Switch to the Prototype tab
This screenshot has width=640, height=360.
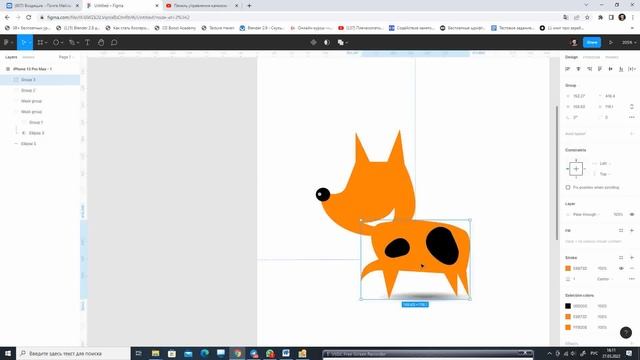pos(591,57)
